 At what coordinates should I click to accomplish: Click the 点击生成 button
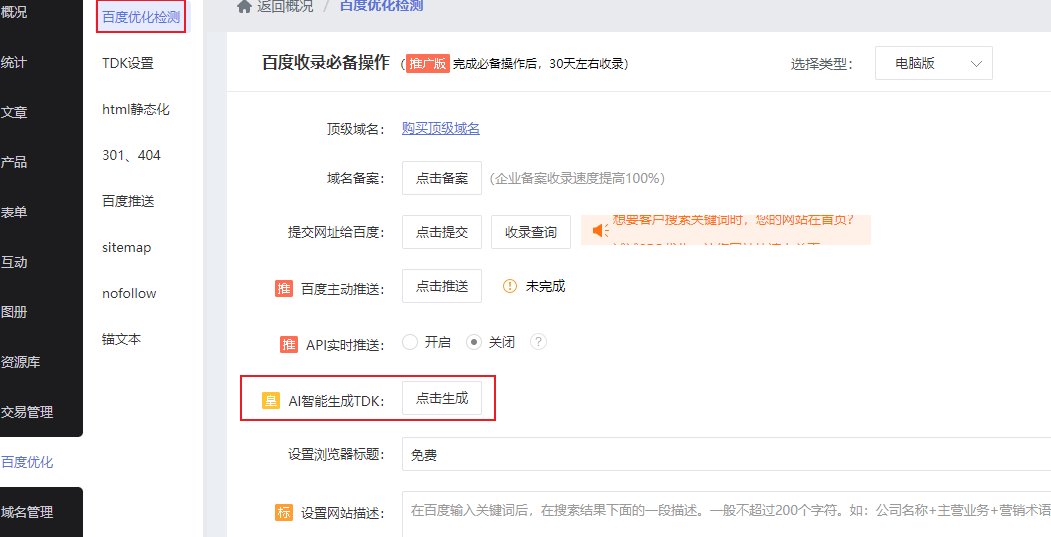point(442,398)
